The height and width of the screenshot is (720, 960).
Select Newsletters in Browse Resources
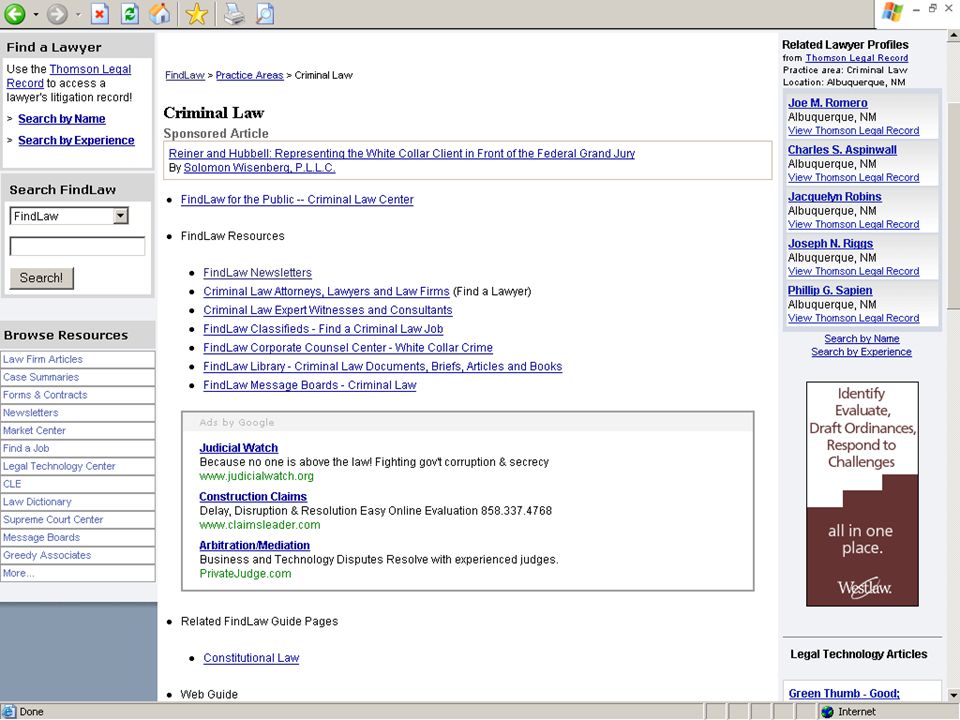(77, 413)
